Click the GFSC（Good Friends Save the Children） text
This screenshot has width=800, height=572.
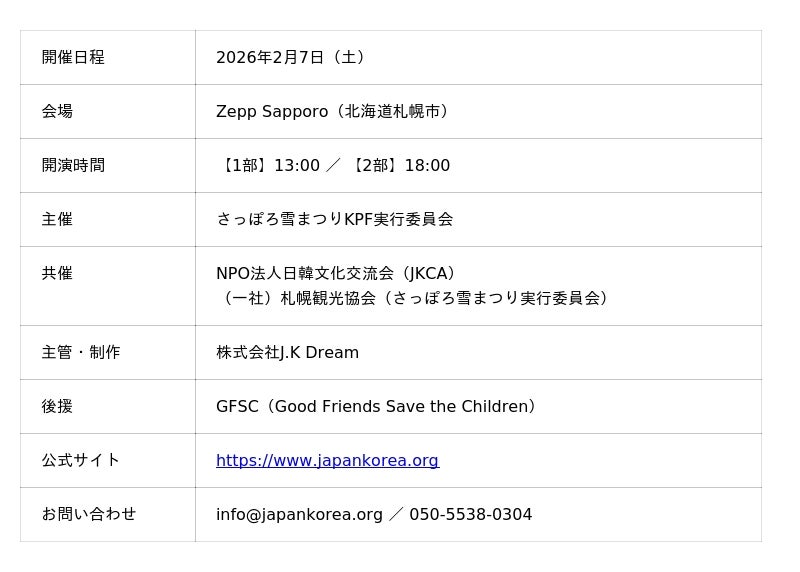click(x=378, y=407)
